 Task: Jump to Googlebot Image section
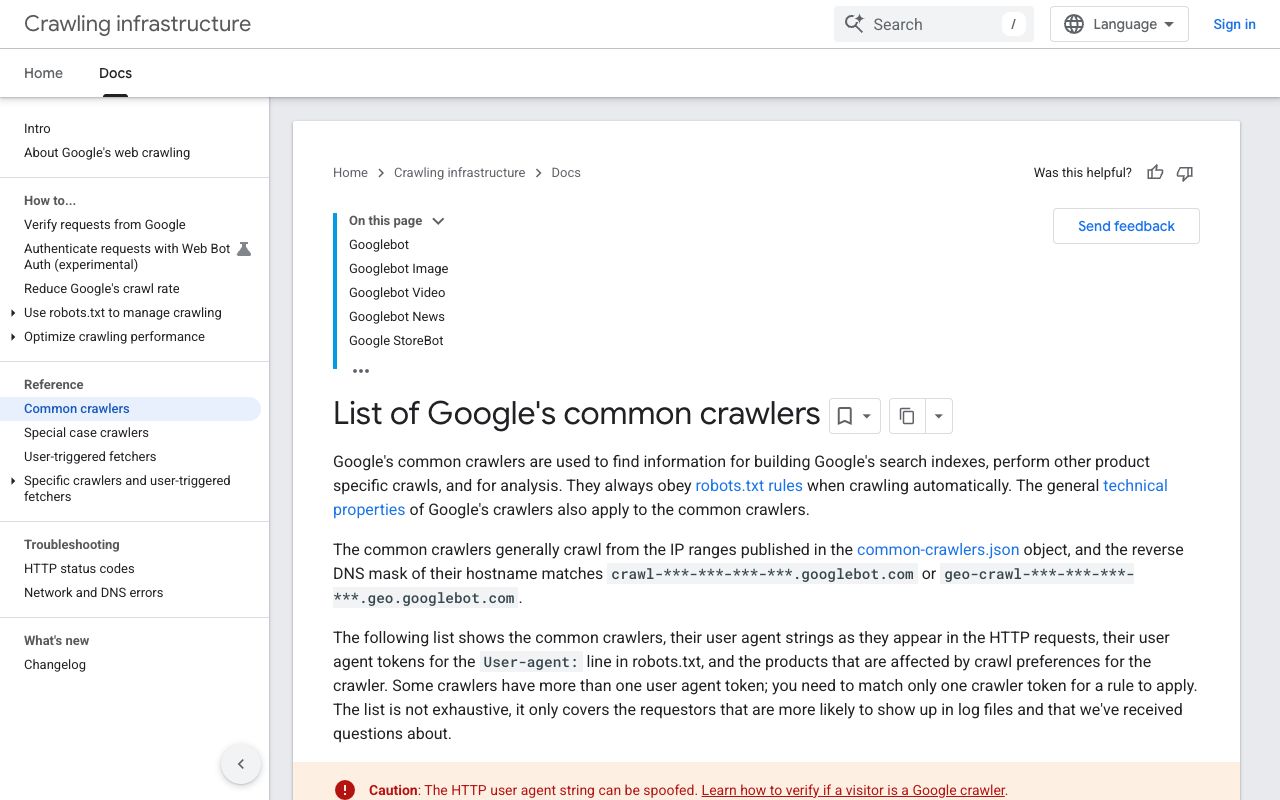[398, 269]
